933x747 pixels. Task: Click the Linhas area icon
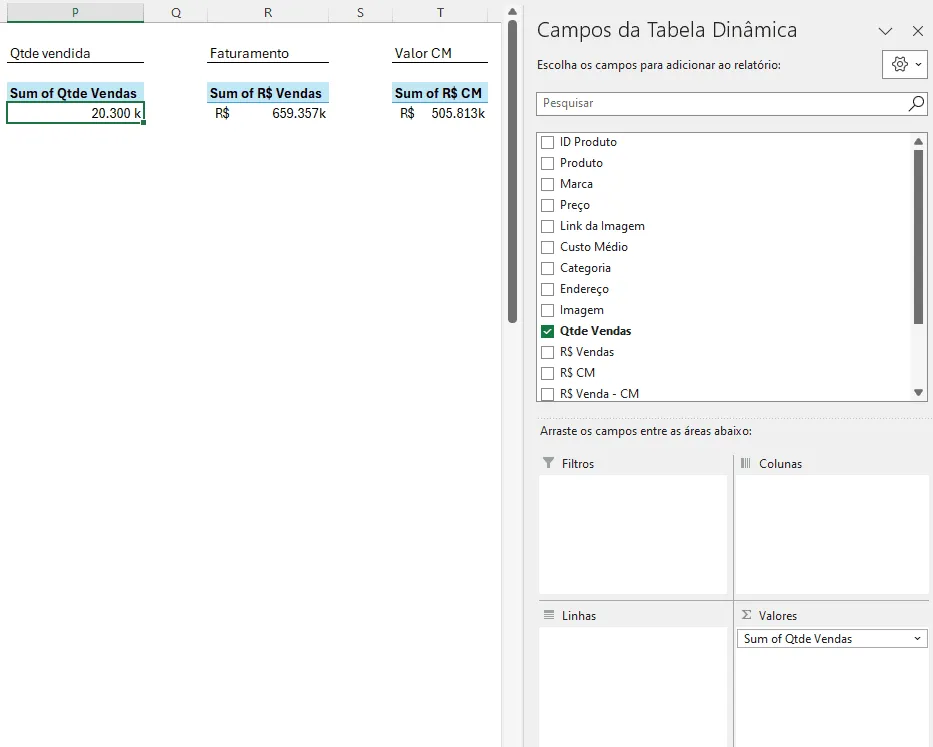[x=549, y=615]
